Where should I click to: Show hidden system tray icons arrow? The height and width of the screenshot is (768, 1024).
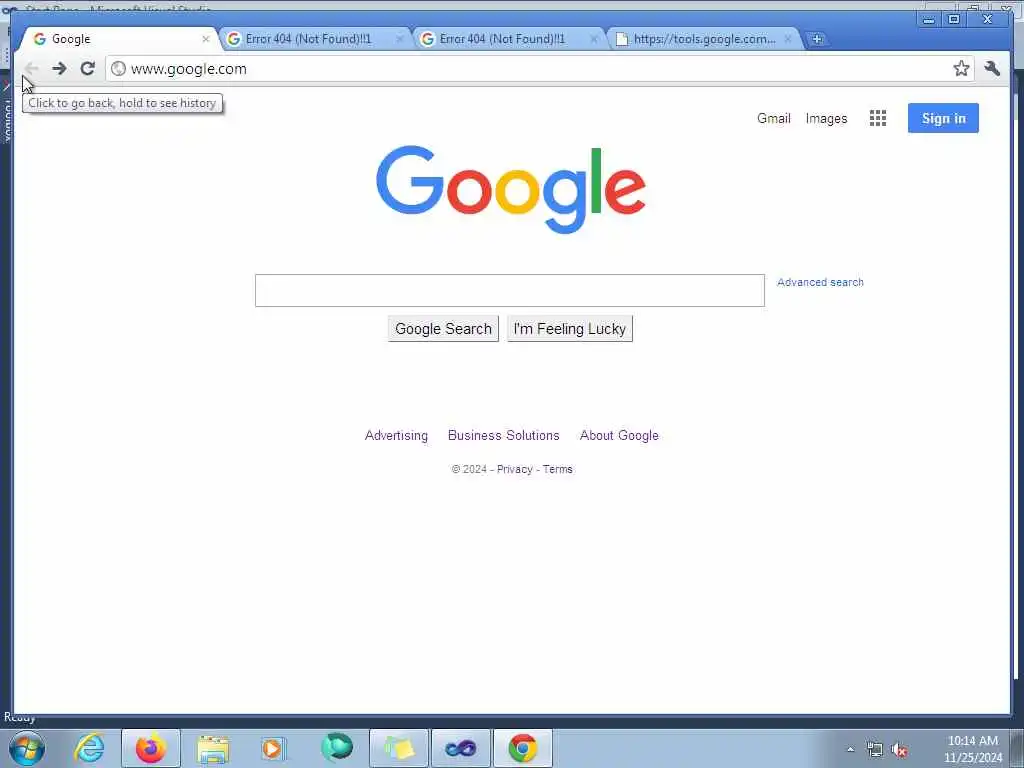(850, 749)
